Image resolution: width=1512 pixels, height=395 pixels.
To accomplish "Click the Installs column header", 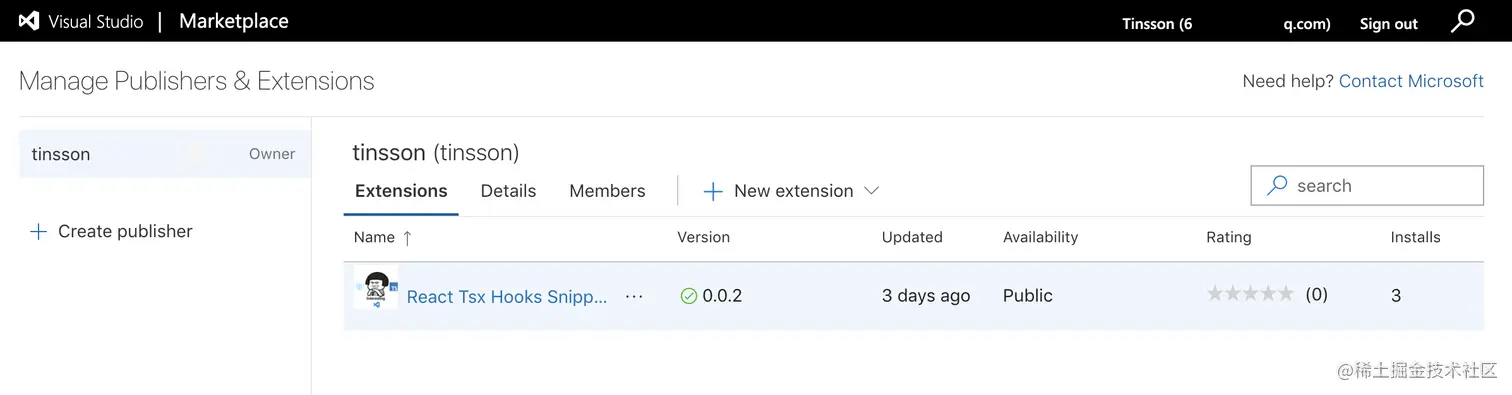I will click(x=1415, y=237).
